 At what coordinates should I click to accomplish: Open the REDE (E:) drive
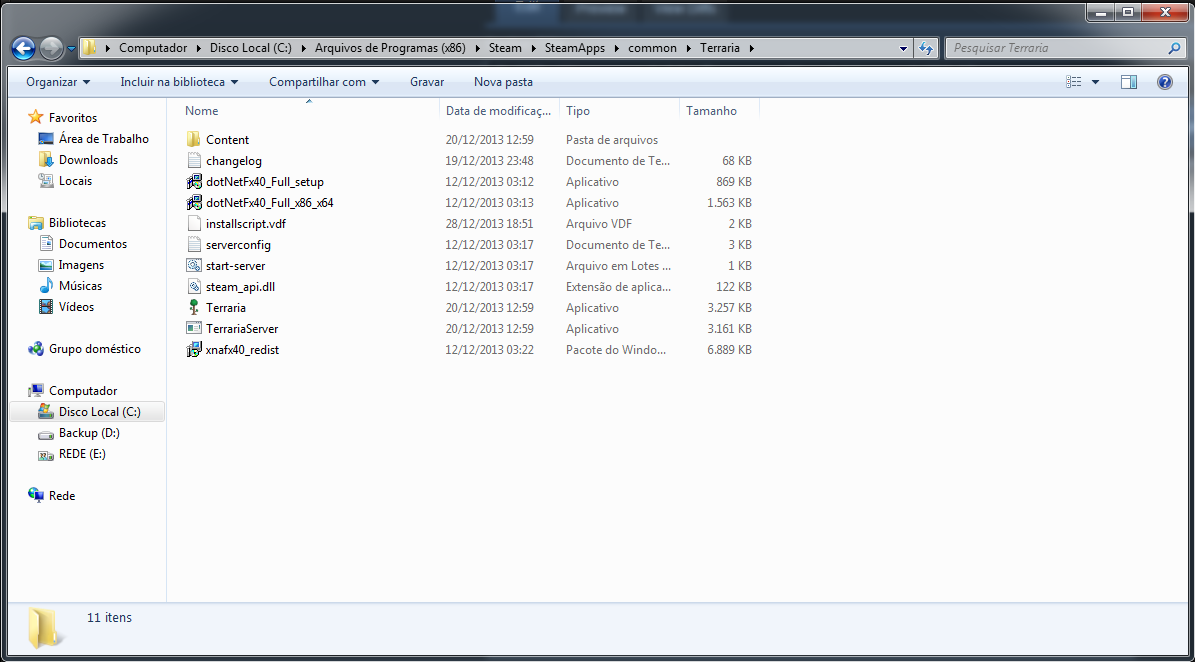(x=82, y=454)
